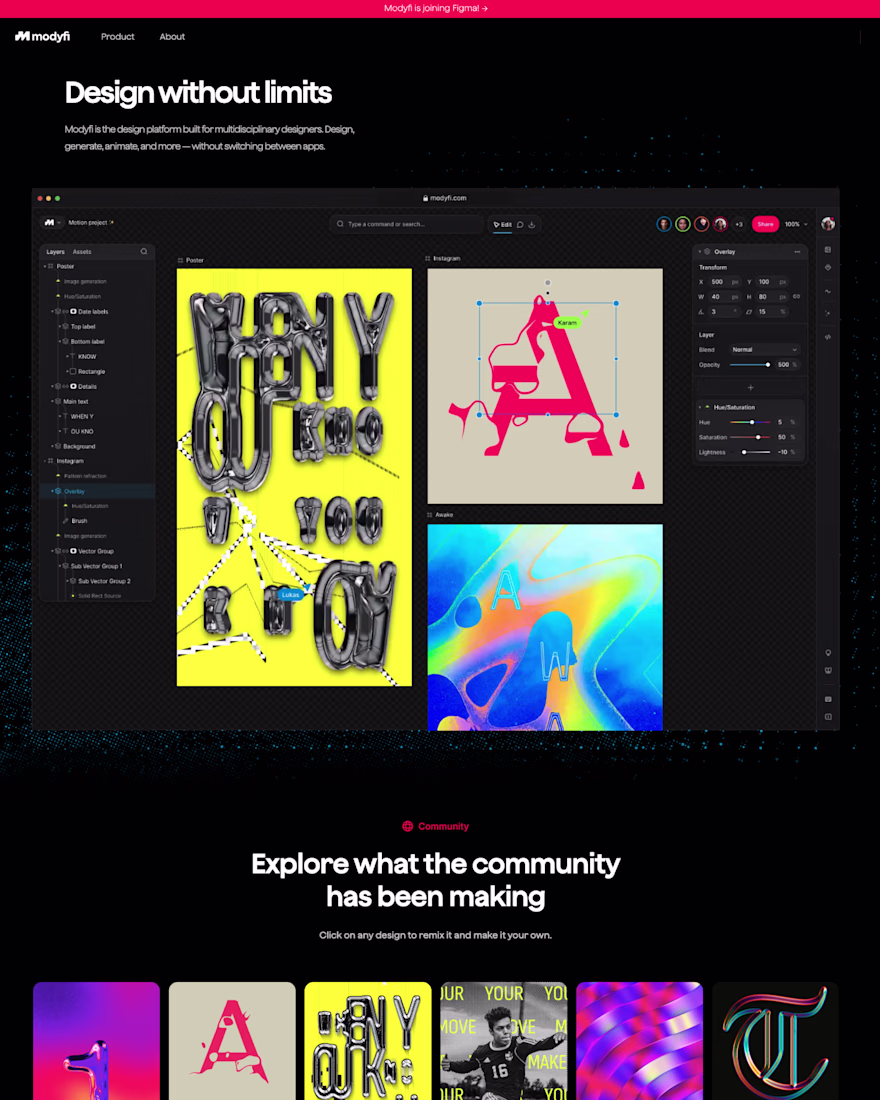
Task: Click the X position field showing 500
Action: click(724, 282)
